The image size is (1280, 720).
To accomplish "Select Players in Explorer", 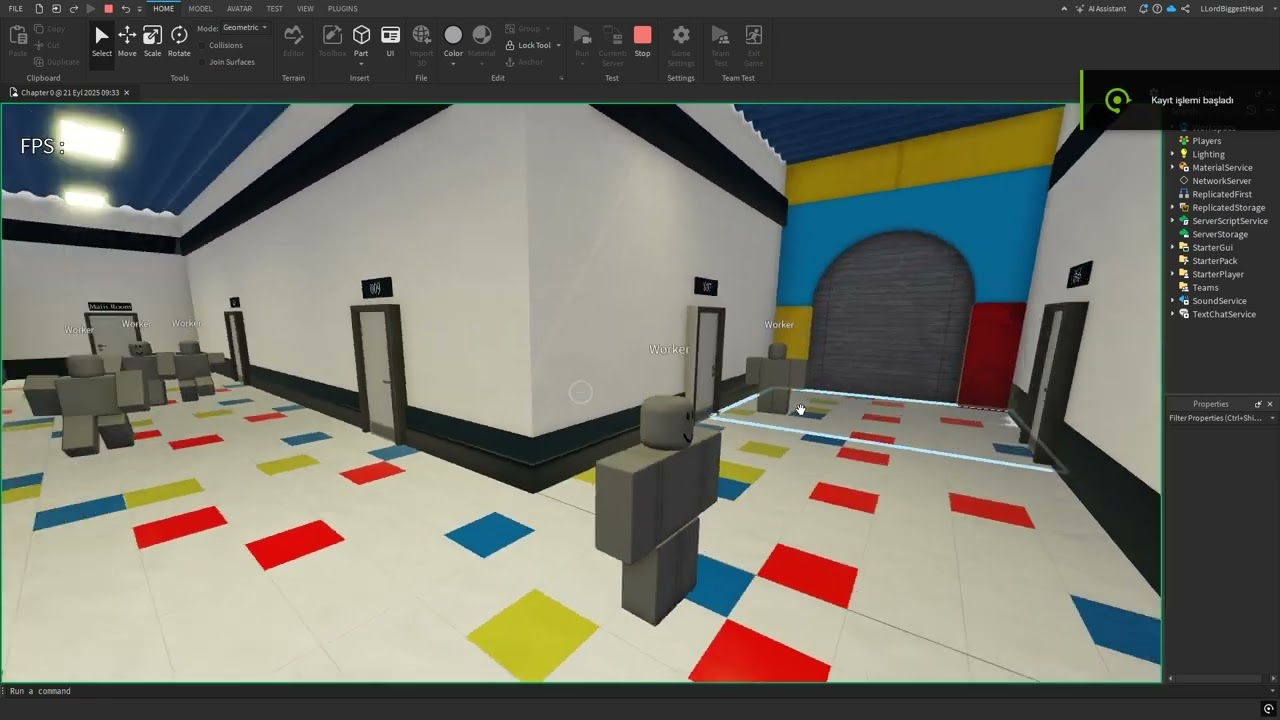I will point(1206,141).
